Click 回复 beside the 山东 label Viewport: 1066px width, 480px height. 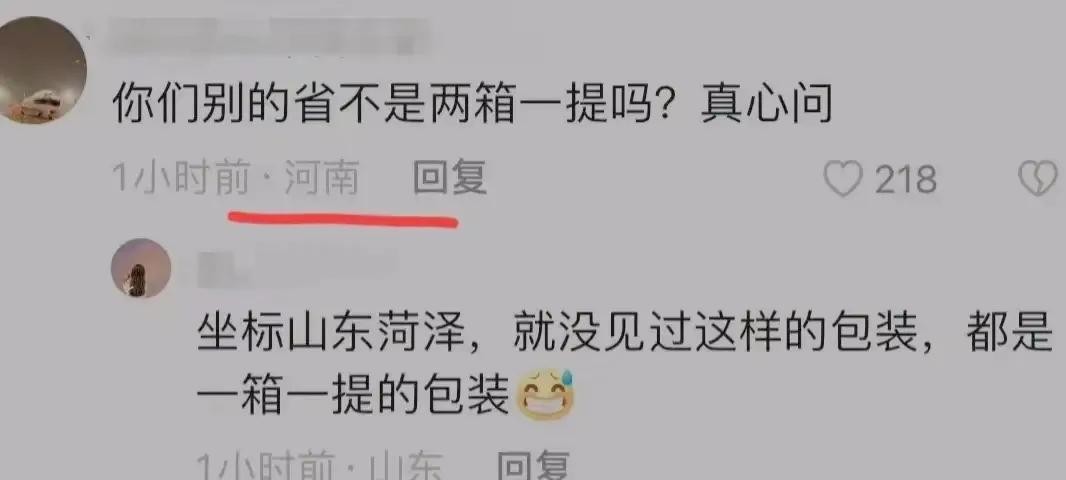[532, 466]
